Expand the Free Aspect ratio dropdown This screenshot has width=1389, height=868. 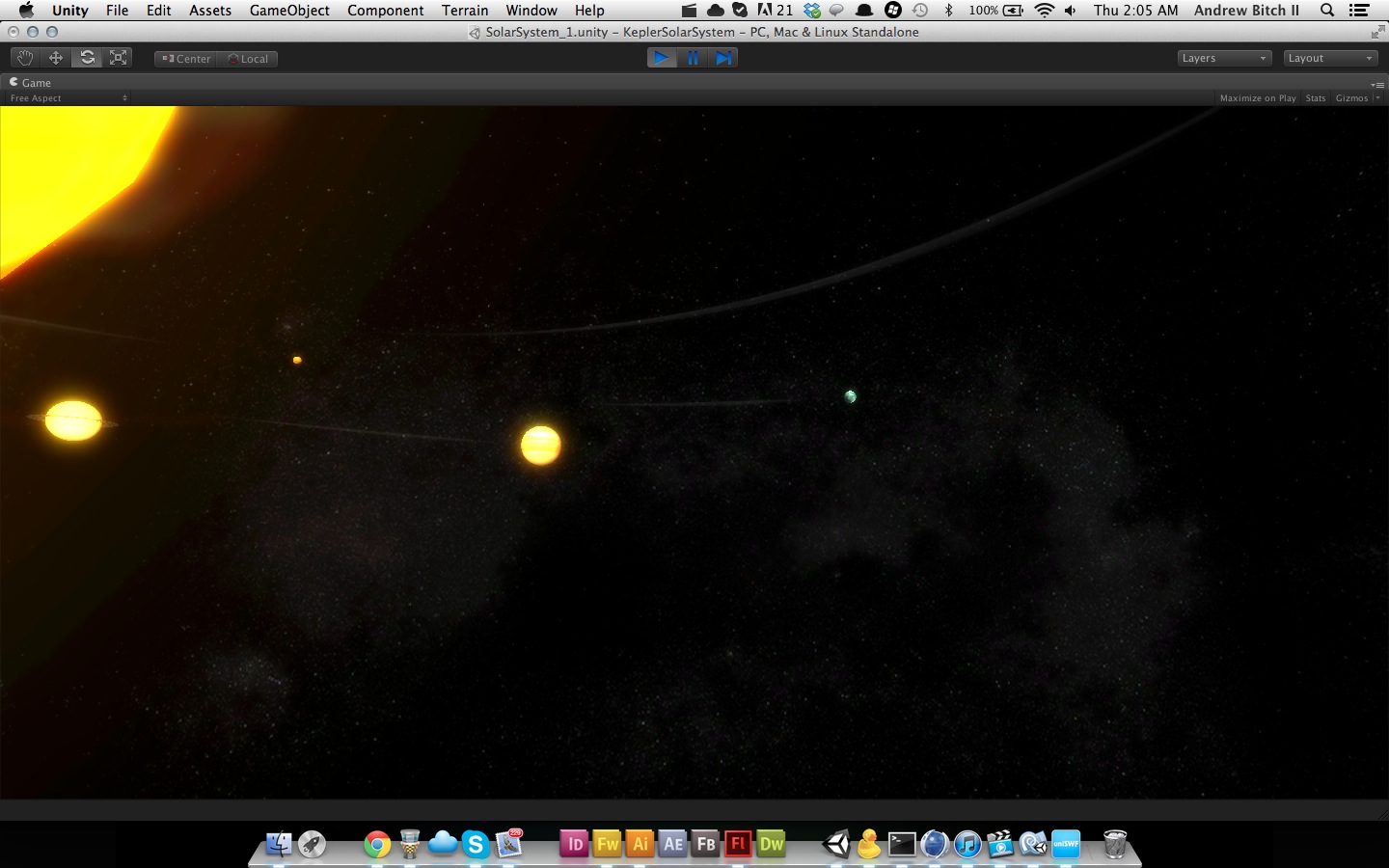(x=68, y=98)
